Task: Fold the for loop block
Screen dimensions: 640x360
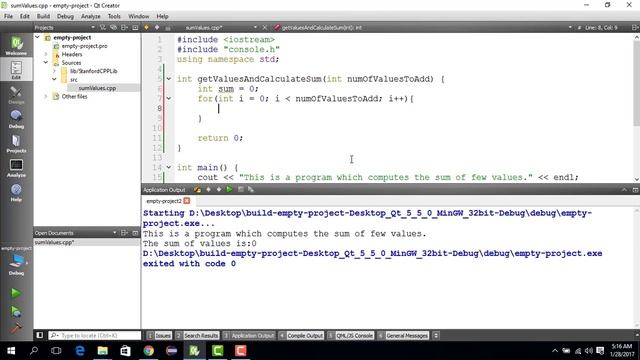Action: 169,98
